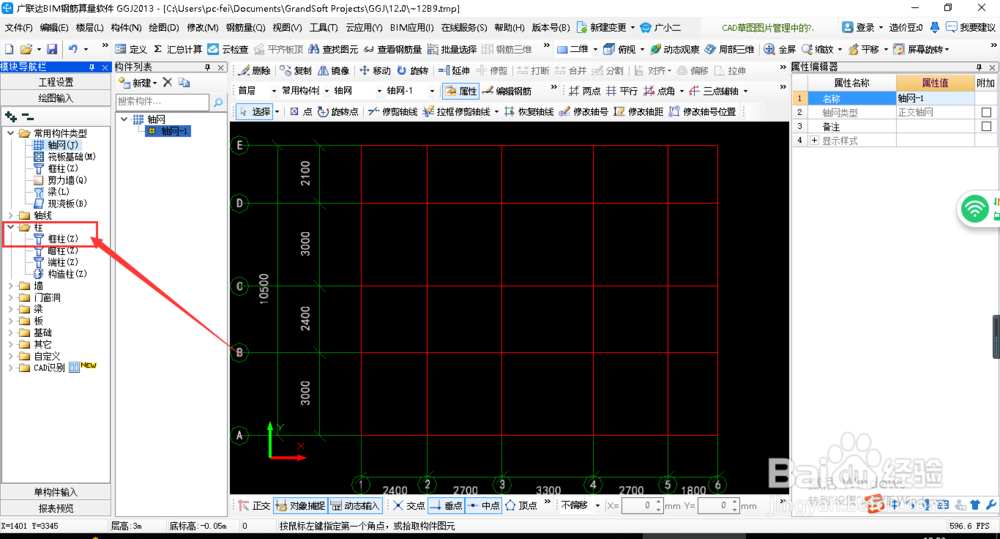
Task: Undo the last action
Action: point(73,49)
